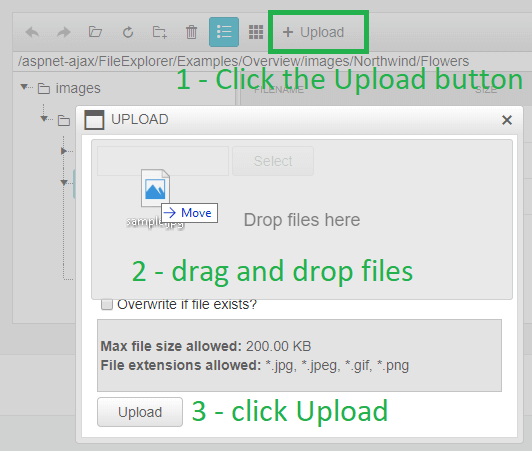Viewport: 532px width, 451px height.
Task: Select the images folder in tree
Action: click(x=78, y=88)
